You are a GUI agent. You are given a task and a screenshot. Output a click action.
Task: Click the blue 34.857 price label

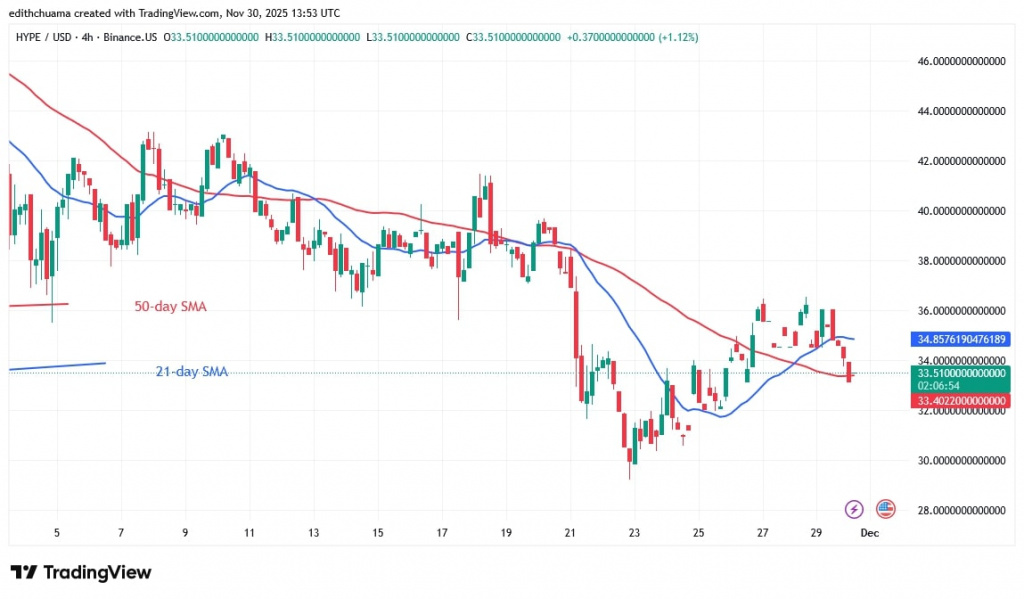[x=960, y=339]
